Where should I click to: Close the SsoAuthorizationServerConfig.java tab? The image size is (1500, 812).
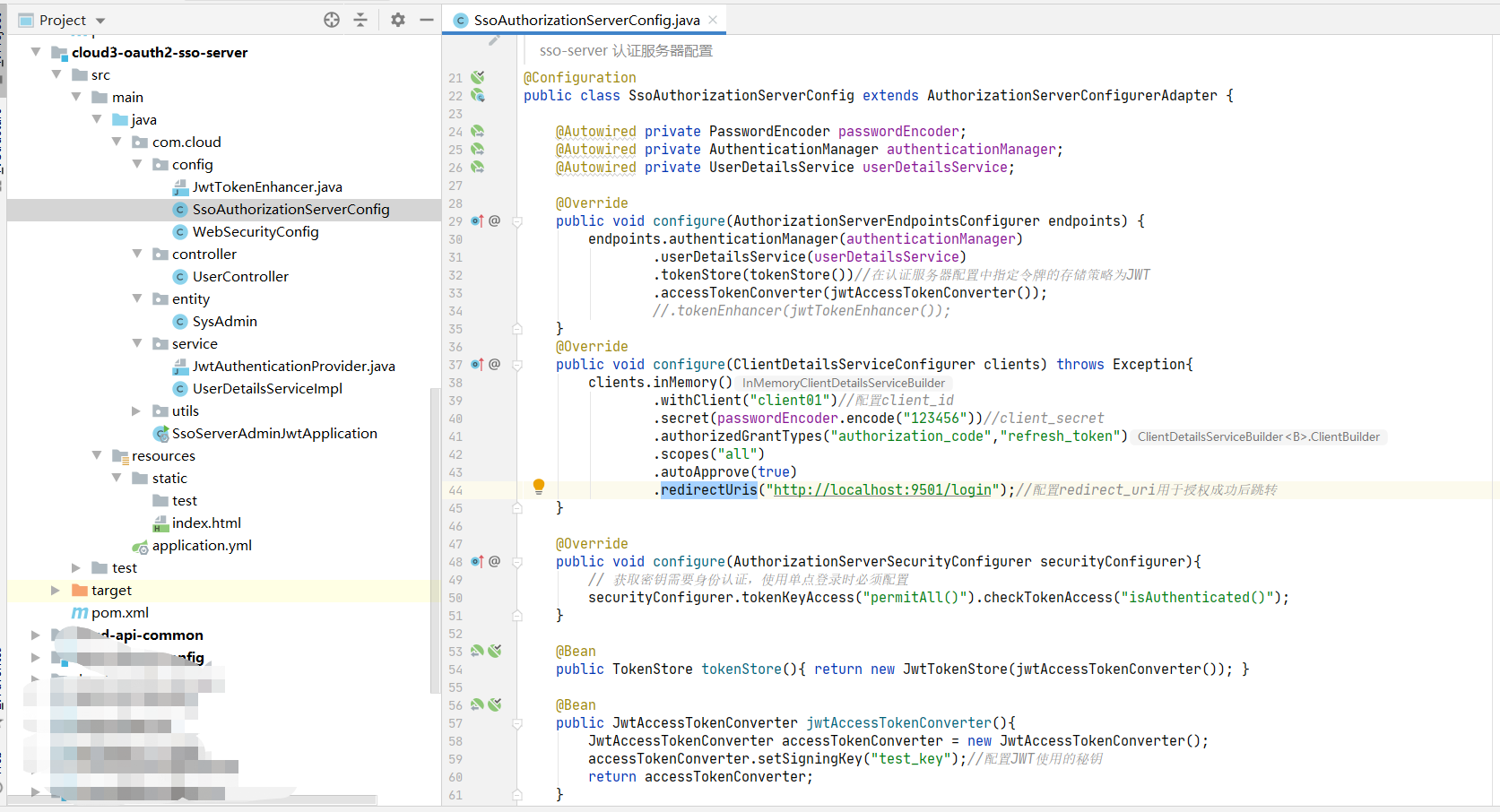coord(713,20)
